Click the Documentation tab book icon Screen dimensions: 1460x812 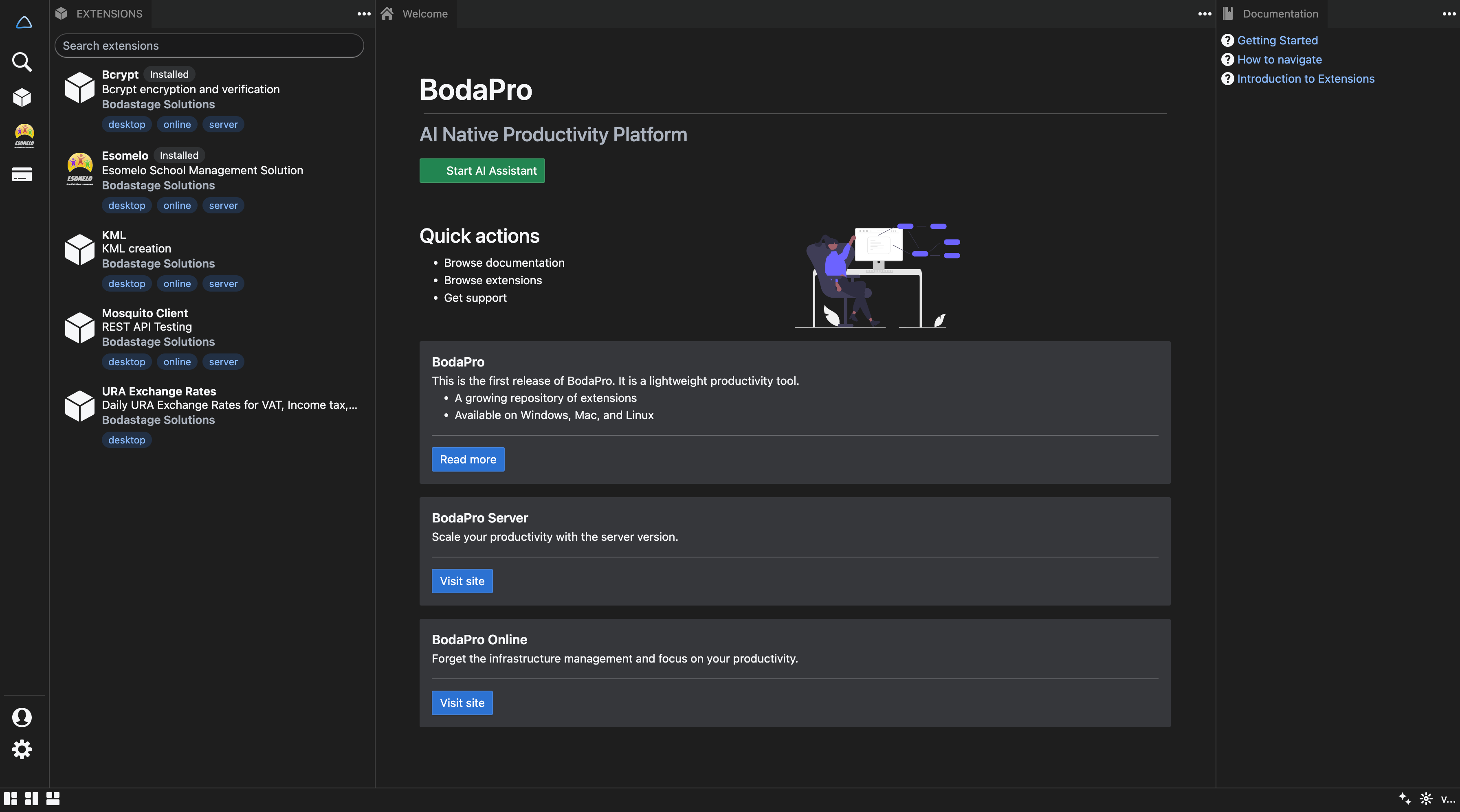click(1228, 13)
